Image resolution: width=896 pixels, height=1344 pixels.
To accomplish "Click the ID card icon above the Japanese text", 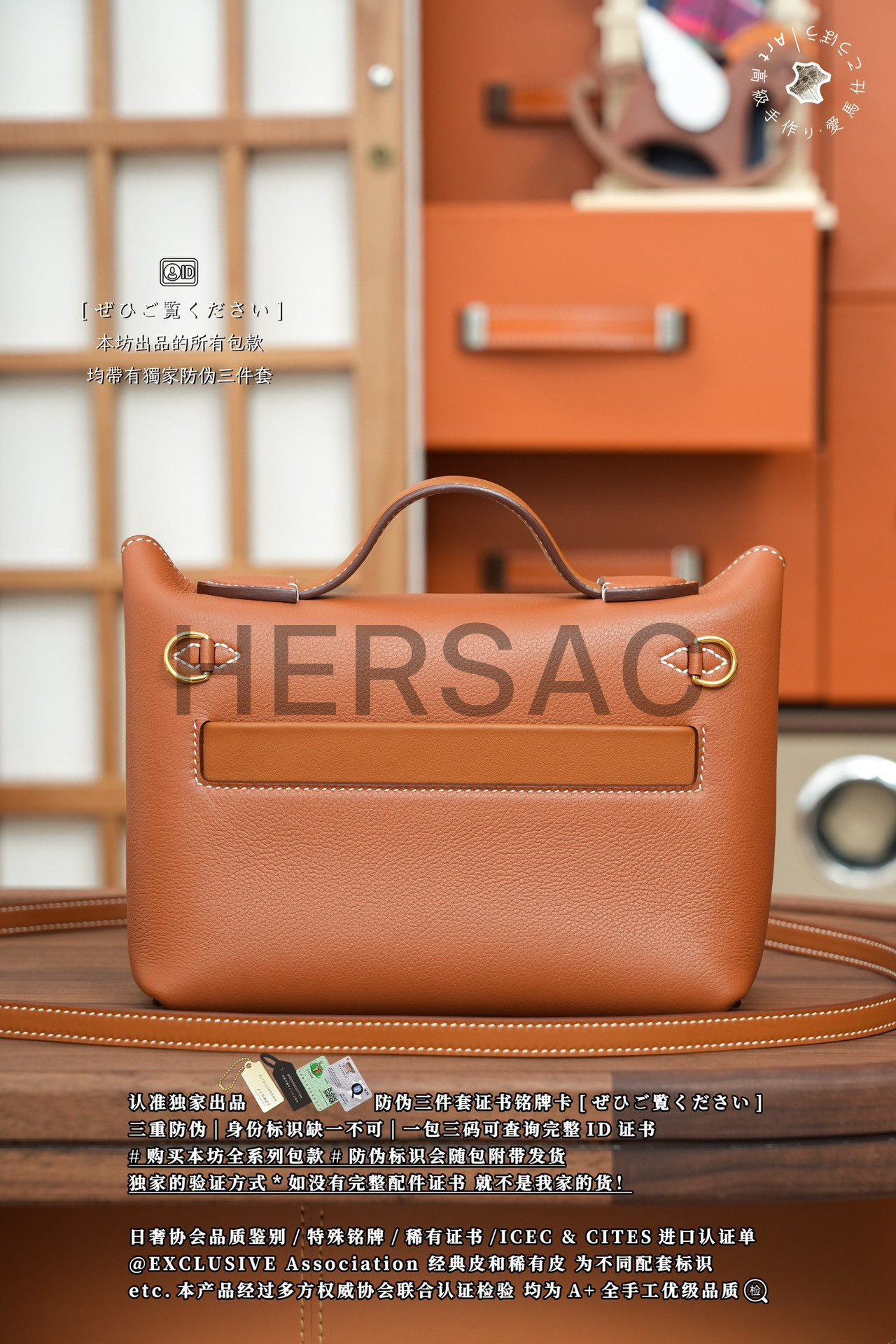I will [179, 272].
